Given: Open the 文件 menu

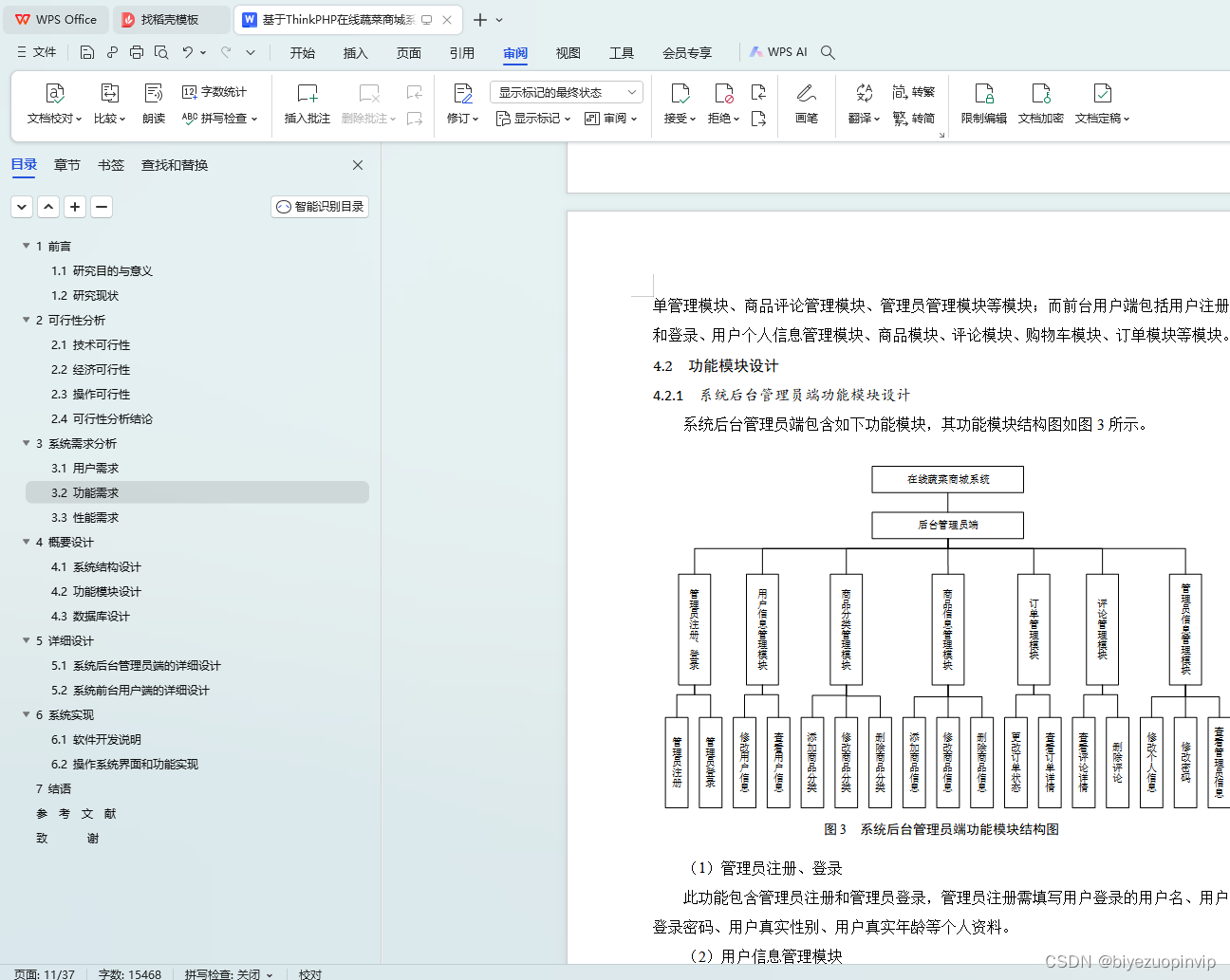Looking at the screenshot, I should click(37, 52).
